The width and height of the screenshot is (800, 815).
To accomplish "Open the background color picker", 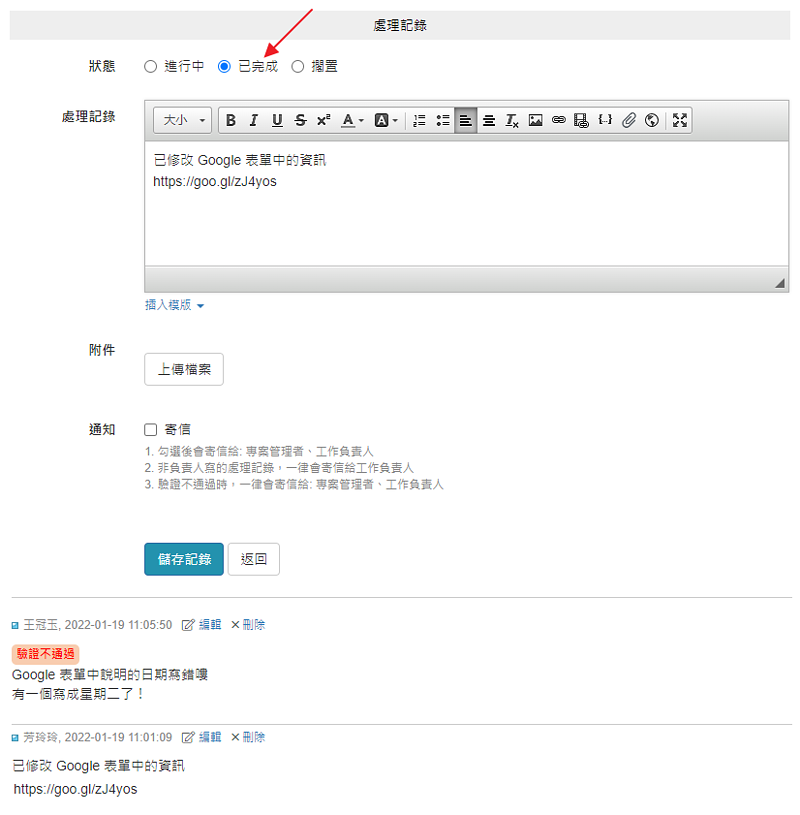I will point(386,120).
